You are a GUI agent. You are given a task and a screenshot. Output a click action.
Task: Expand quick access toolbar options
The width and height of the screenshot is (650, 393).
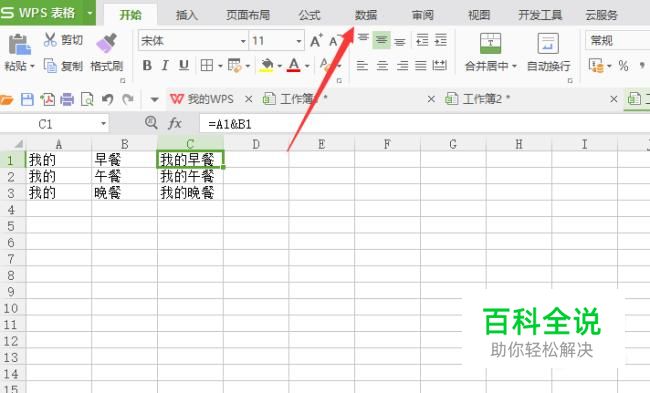point(154,99)
